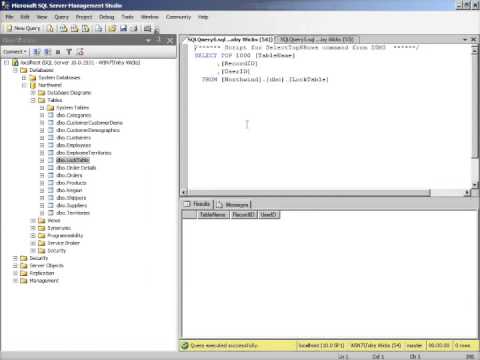The height and width of the screenshot is (360, 480).
Task: Select the dbo.LockTable table
Action: pyautogui.click(x=73, y=160)
